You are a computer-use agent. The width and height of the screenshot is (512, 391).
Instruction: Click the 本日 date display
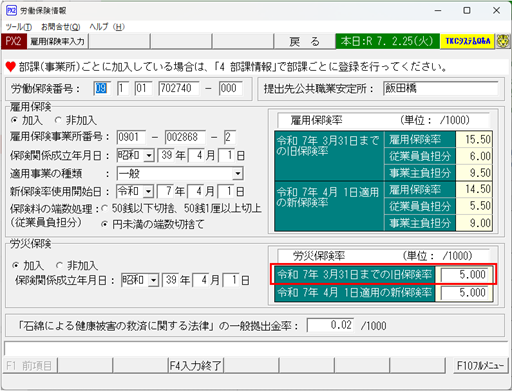click(x=387, y=41)
